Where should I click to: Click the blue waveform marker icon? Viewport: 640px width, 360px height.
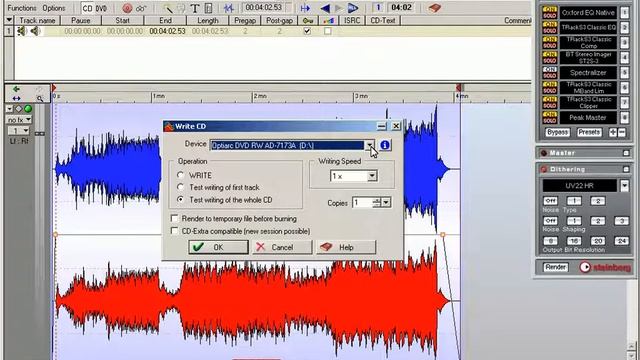click(229, 8)
